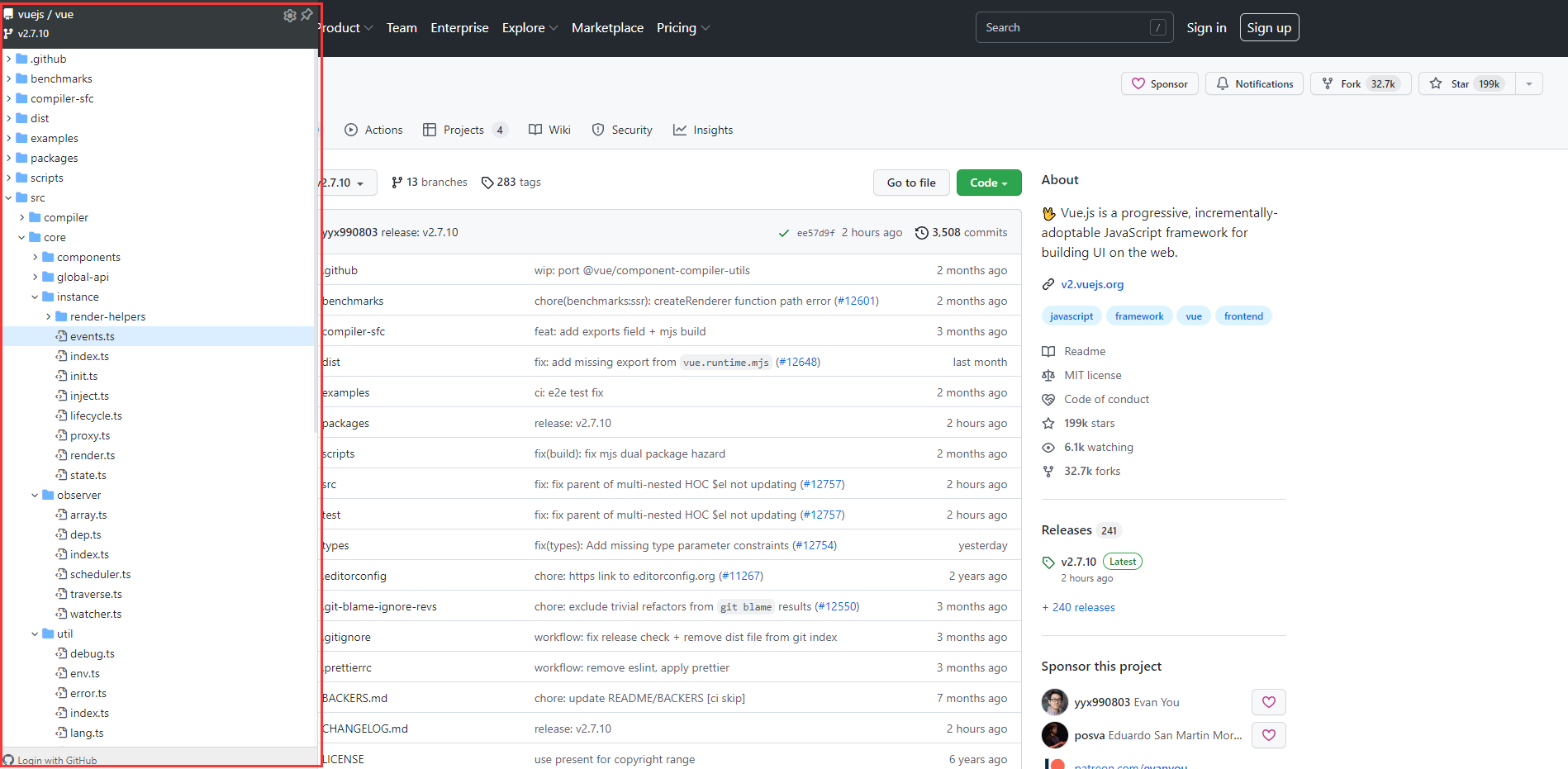Open the Explore menu

coord(530,28)
